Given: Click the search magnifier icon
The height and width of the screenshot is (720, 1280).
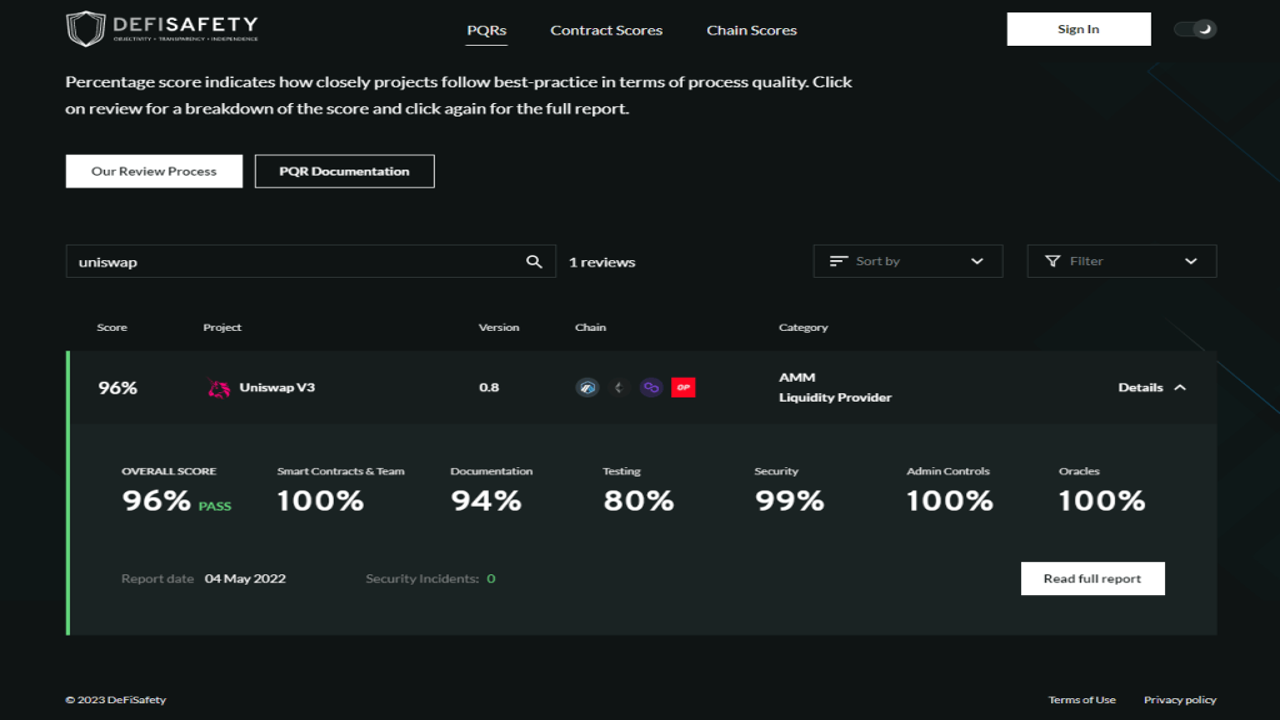Looking at the screenshot, I should point(534,261).
